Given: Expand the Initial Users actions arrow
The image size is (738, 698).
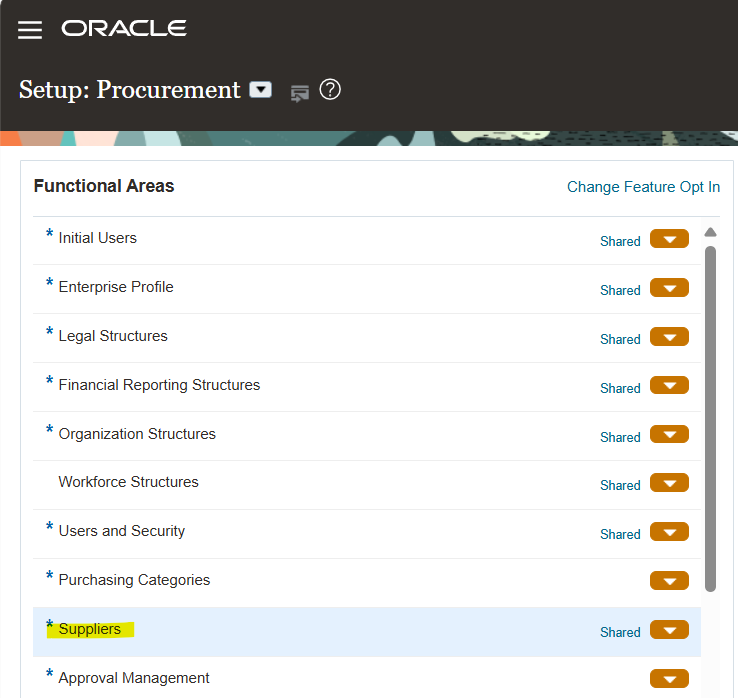Looking at the screenshot, I should [x=669, y=239].
